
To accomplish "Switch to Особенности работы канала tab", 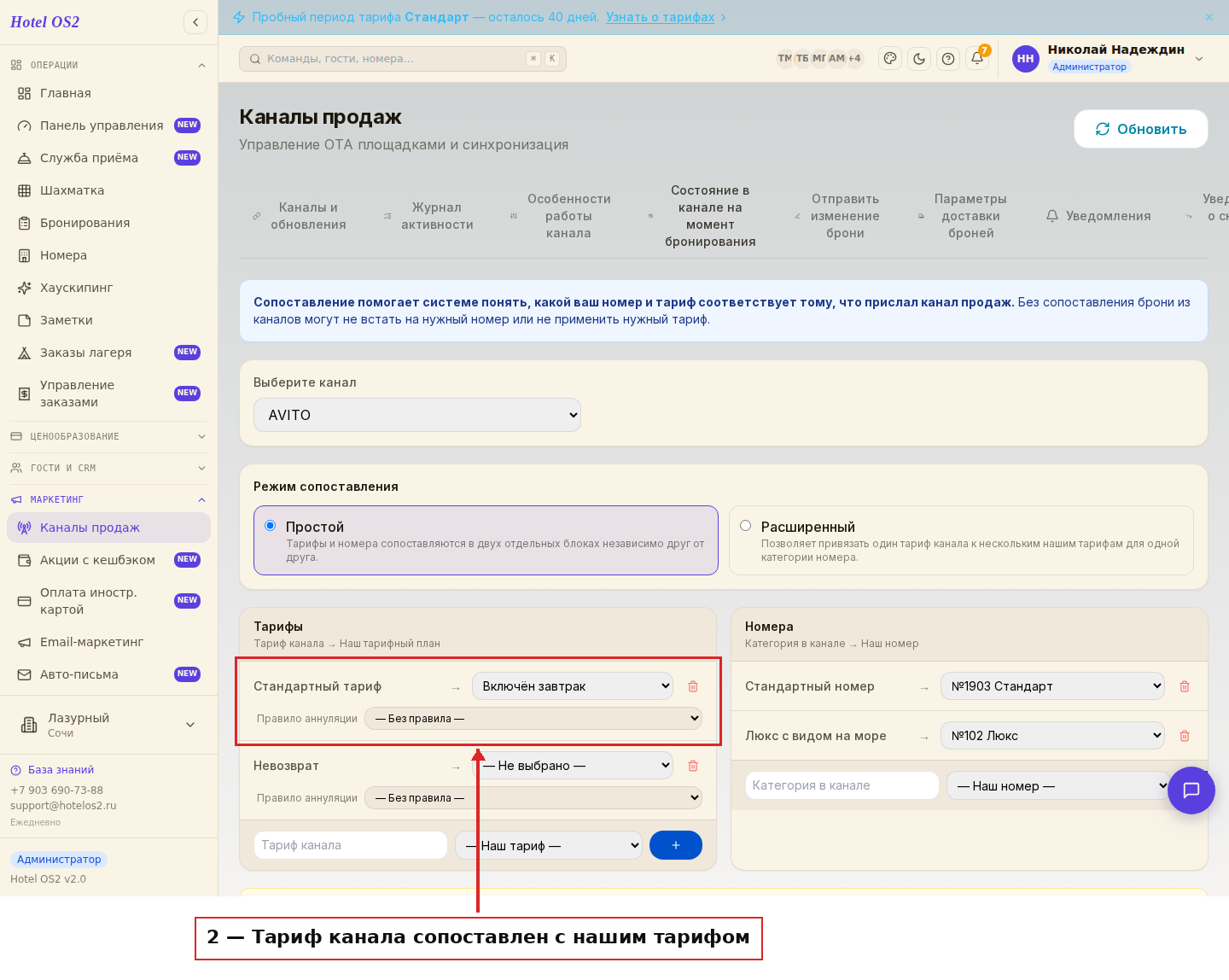I will pos(561,216).
